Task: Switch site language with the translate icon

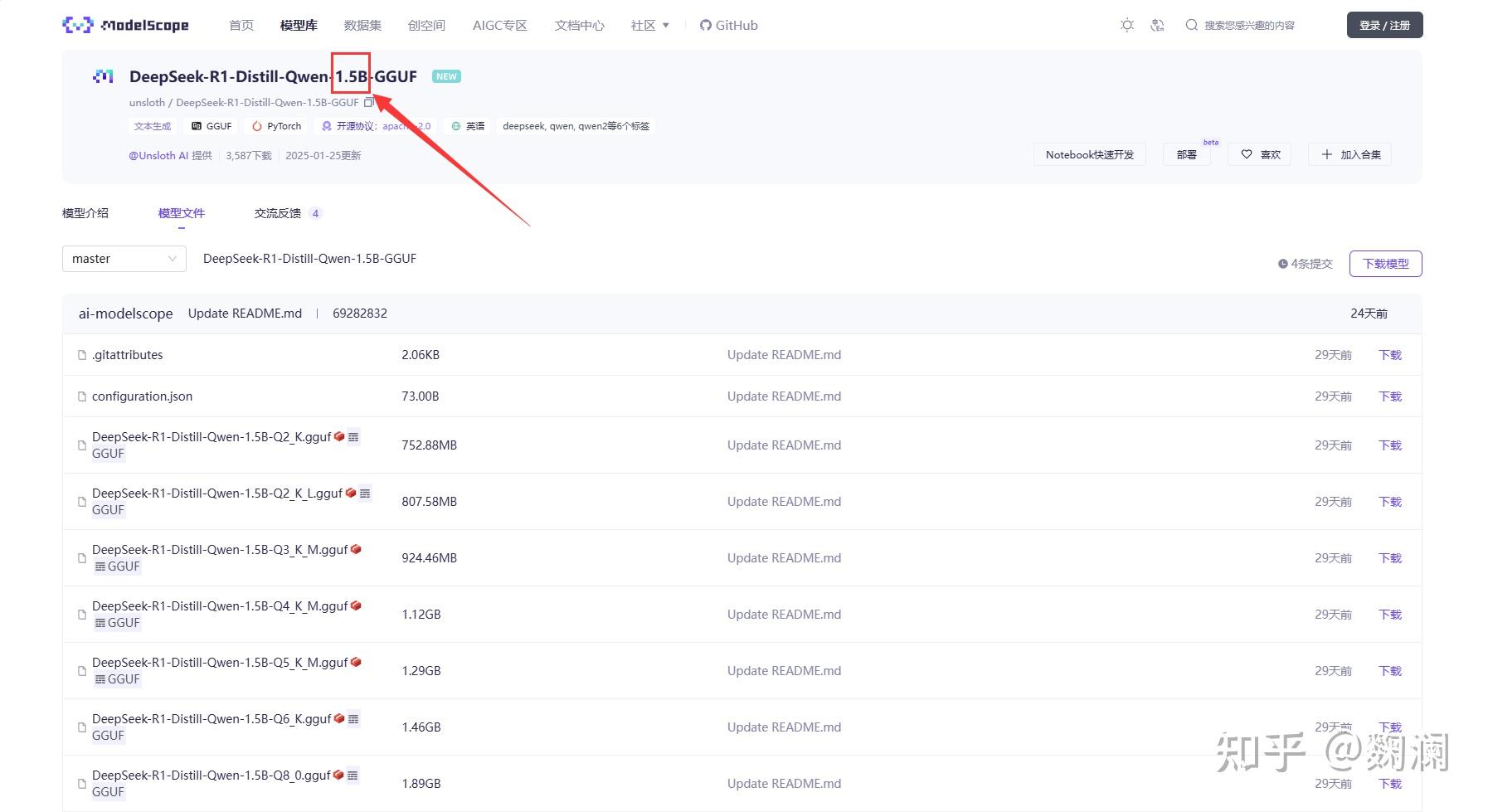Action: pyautogui.click(x=1158, y=25)
